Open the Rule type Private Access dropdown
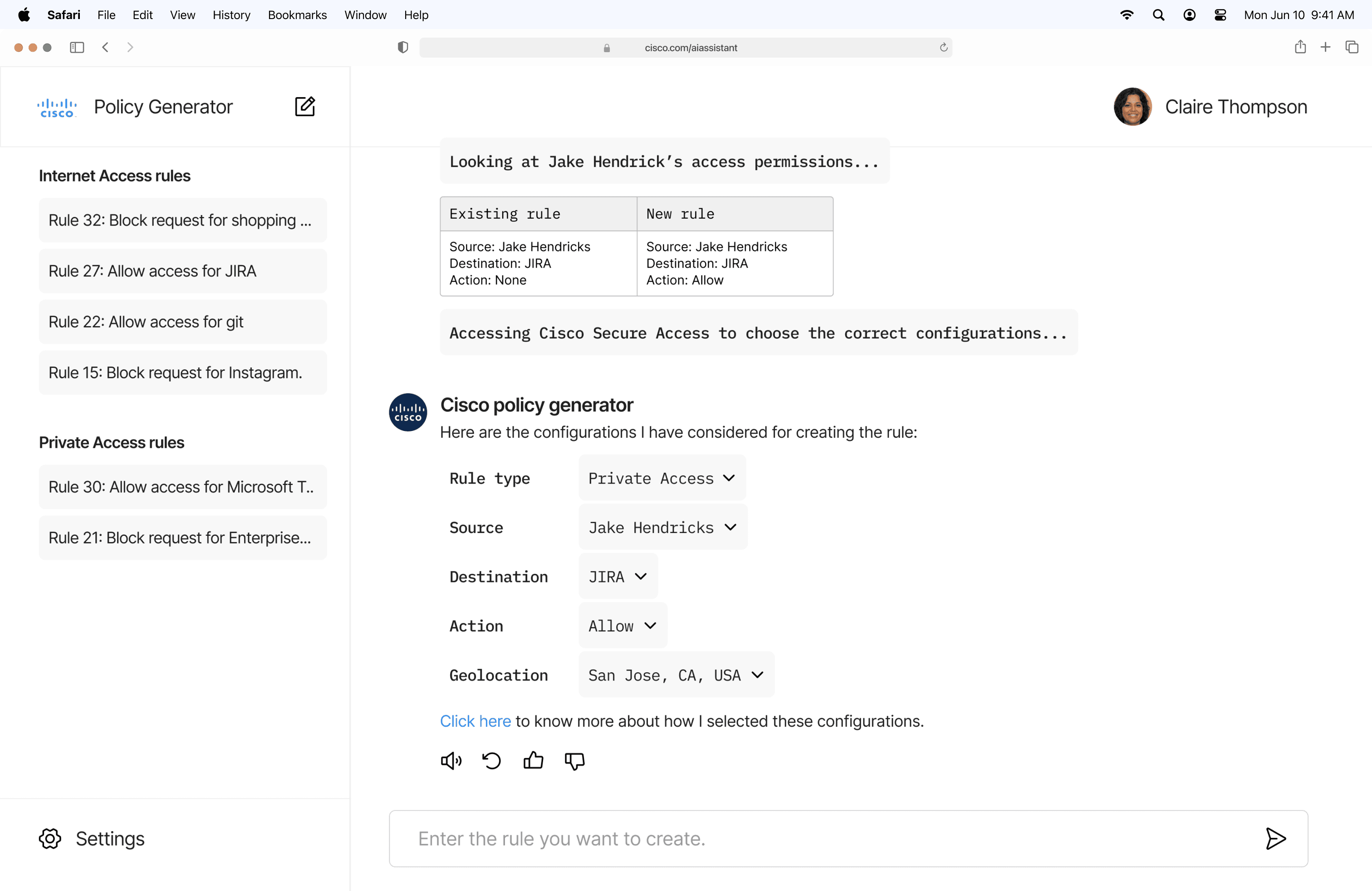This screenshot has height=891, width=1372. (x=662, y=478)
